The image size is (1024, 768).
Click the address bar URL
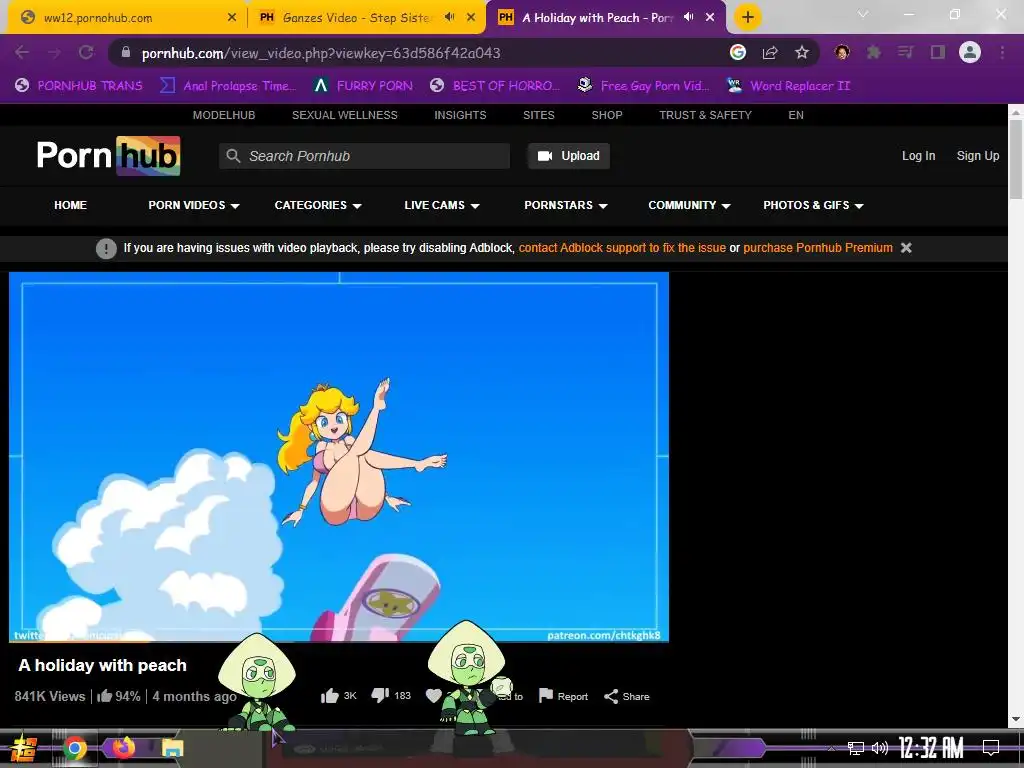point(321,53)
